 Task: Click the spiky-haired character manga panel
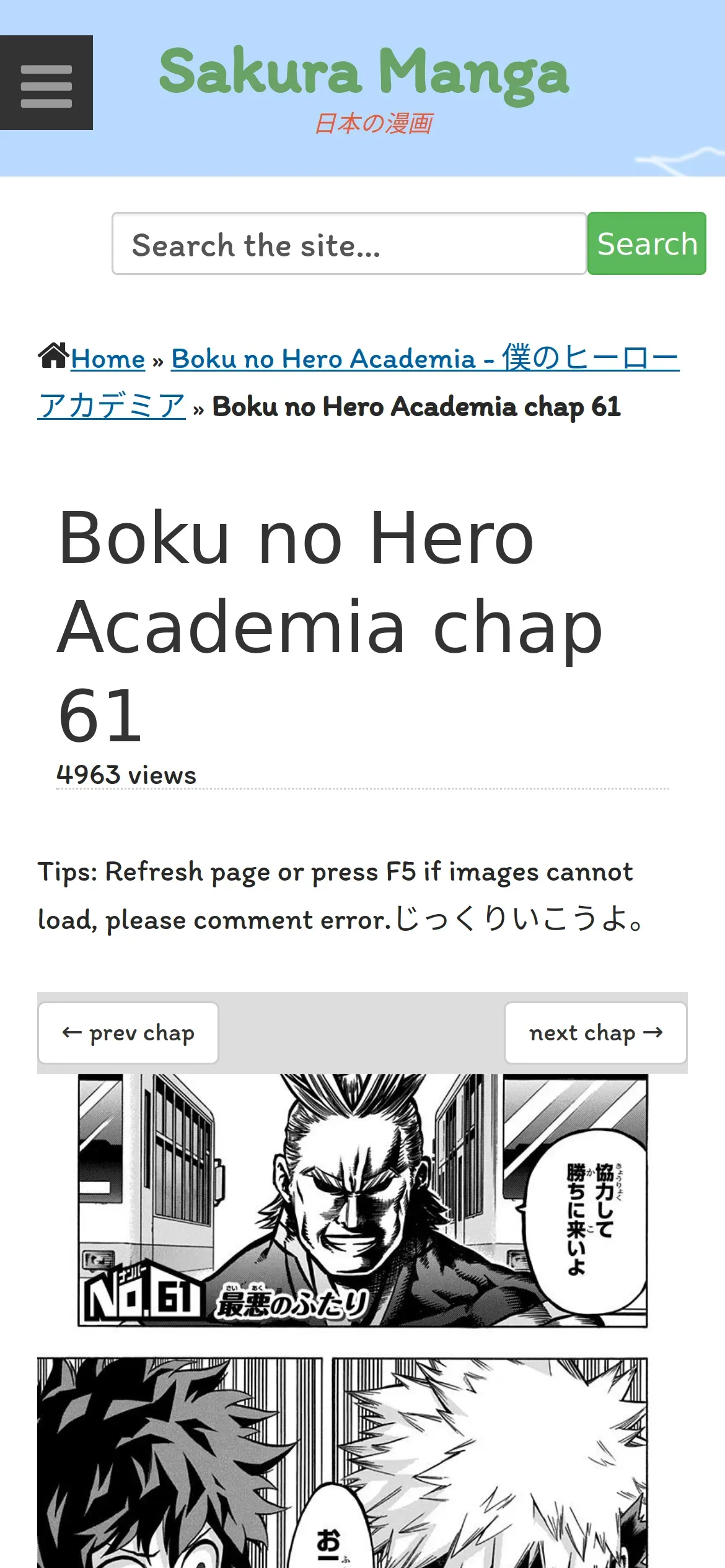(x=490, y=1463)
